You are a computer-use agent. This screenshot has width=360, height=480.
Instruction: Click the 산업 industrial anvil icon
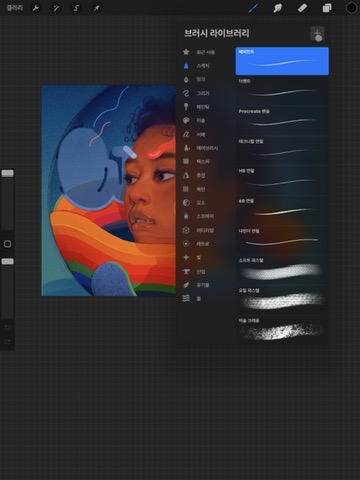pyautogui.click(x=186, y=271)
